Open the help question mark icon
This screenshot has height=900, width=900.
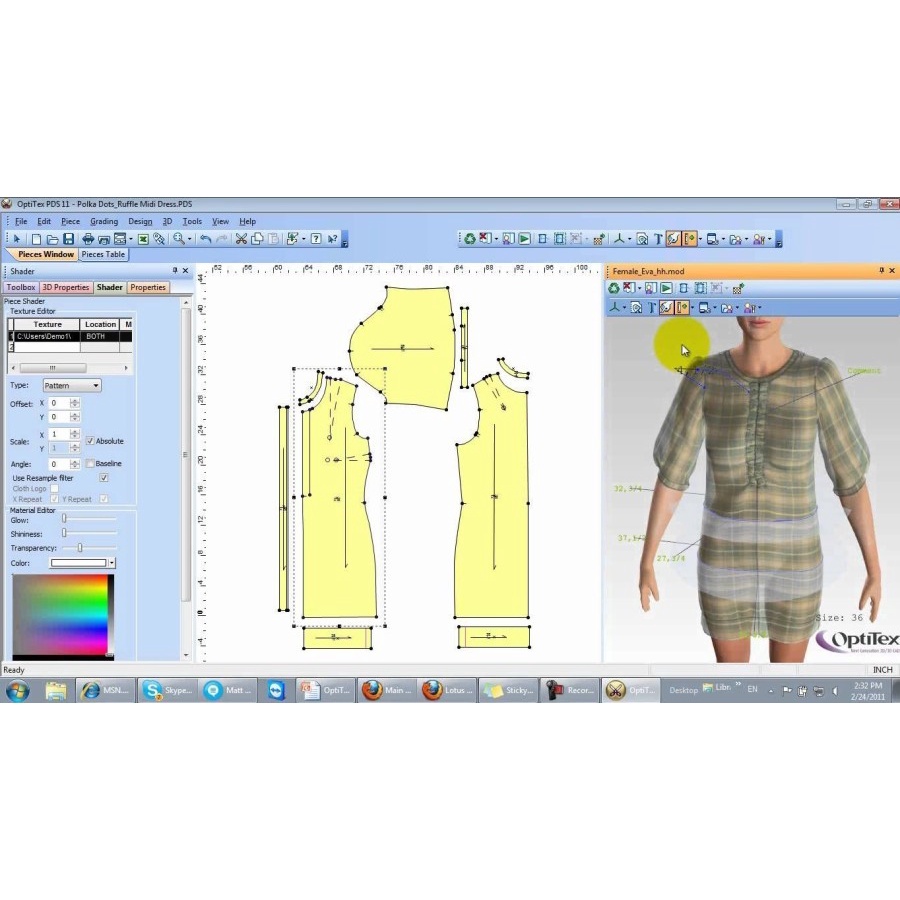[316, 239]
